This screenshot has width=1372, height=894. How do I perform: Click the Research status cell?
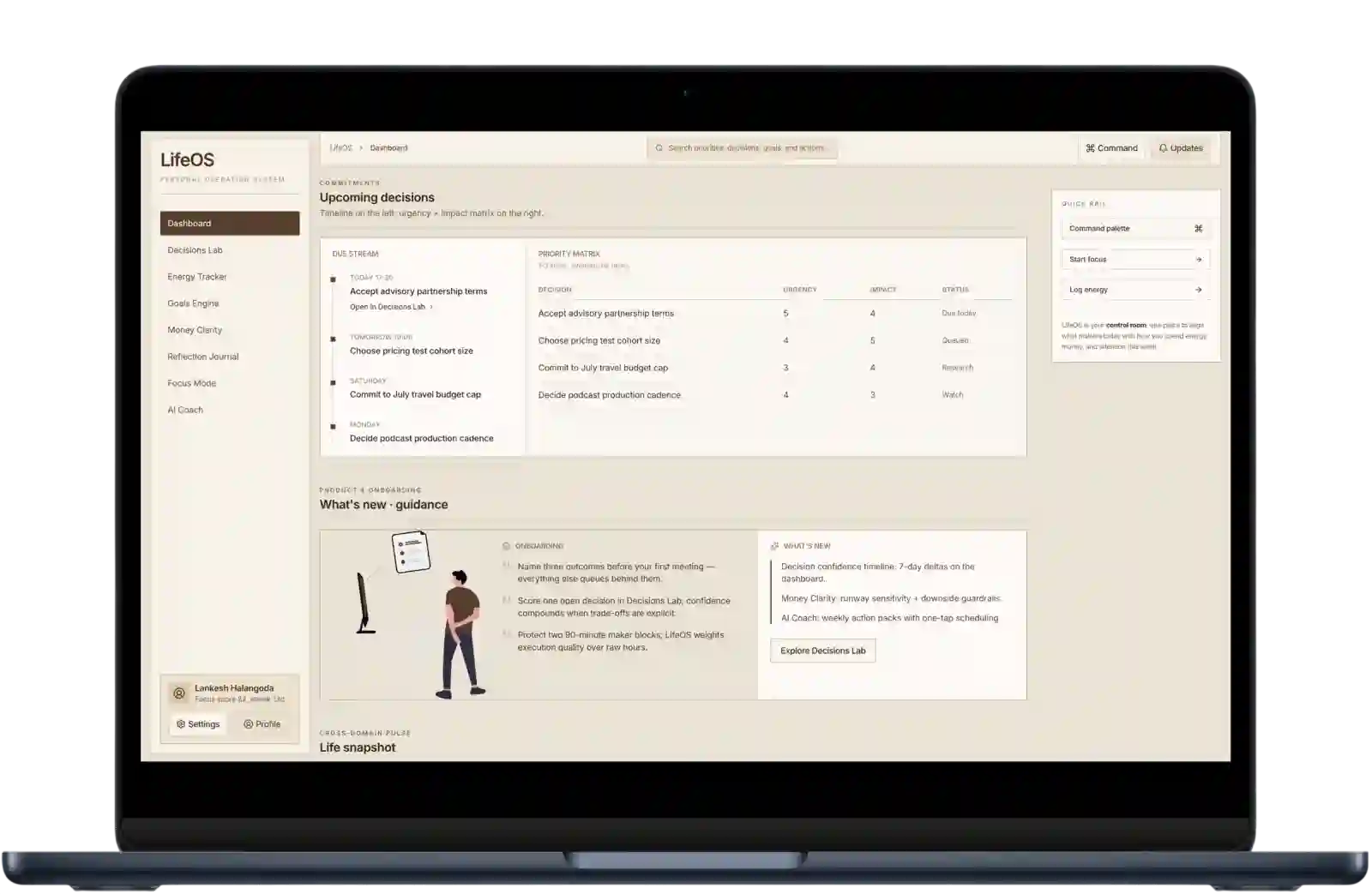957,368
